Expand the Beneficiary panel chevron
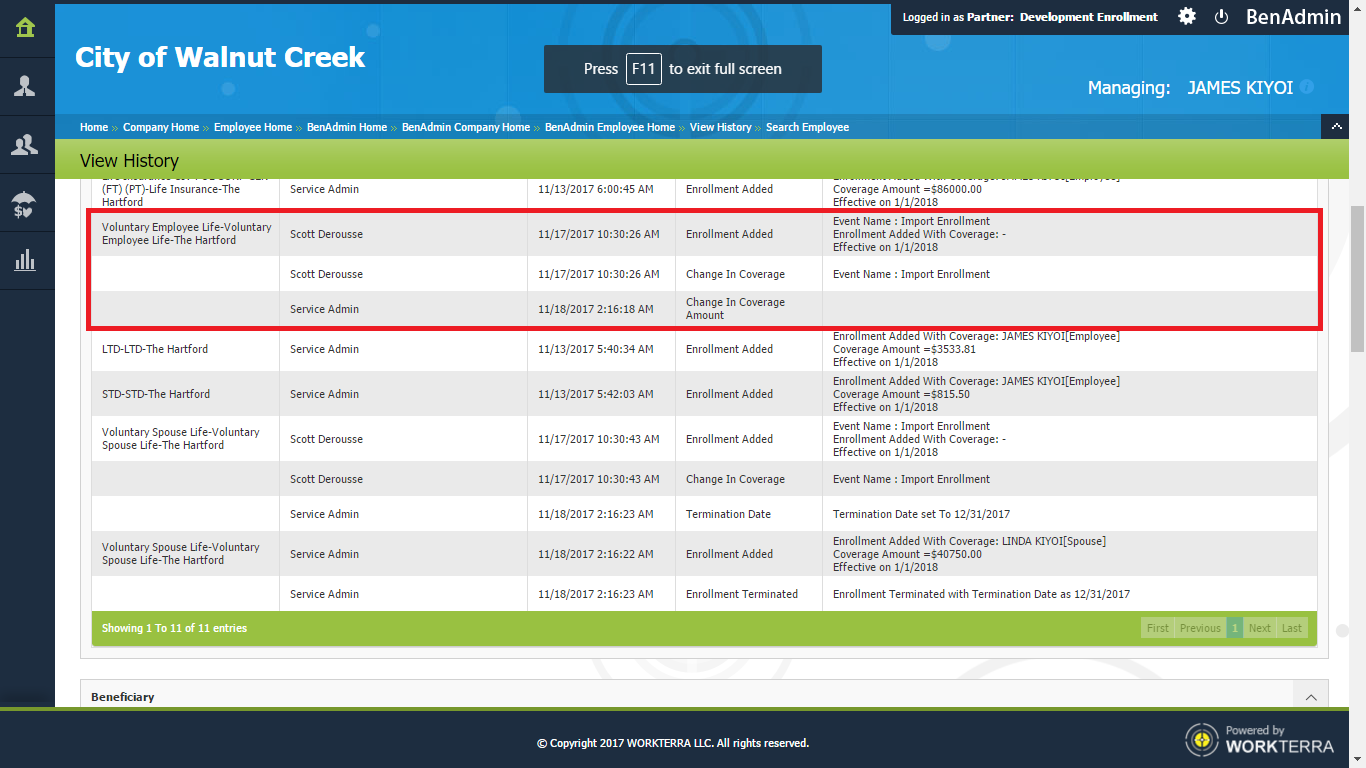This screenshot has width=1366, height=768. click(x=1311, y=697)
